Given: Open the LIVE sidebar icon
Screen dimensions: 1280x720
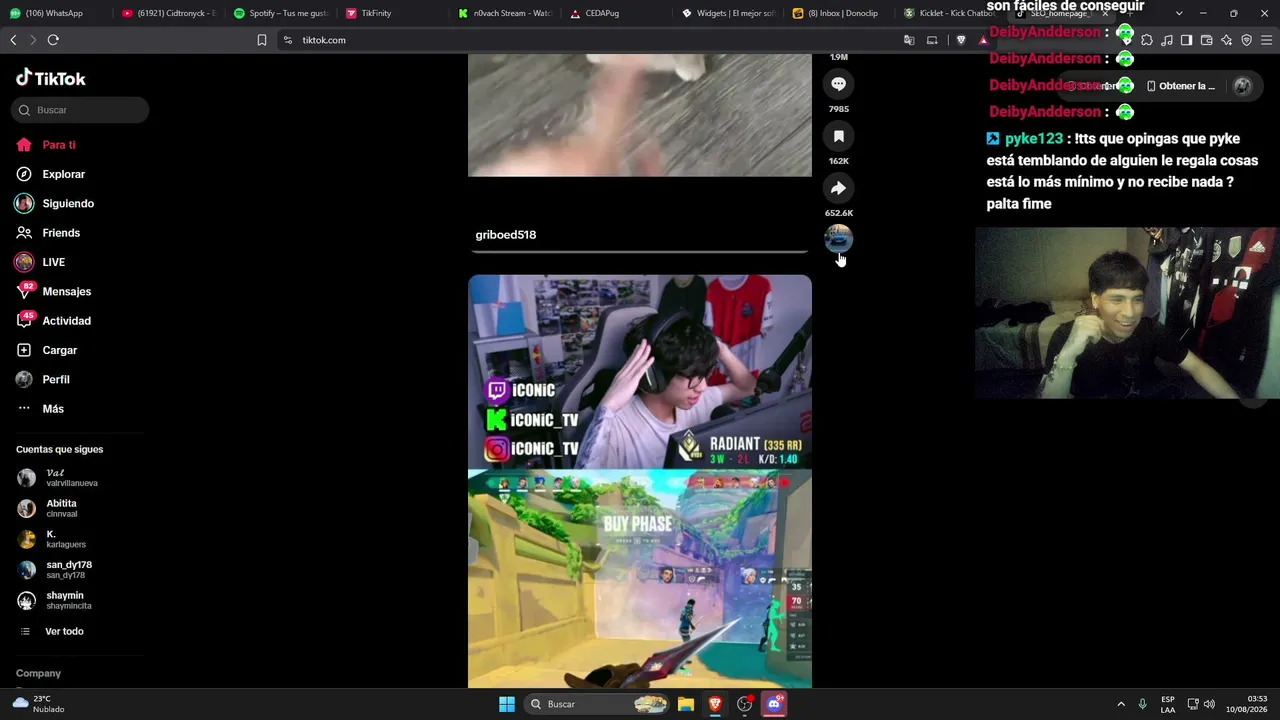Looking at the screenshot, I should pyautogui.click(x=24, y=262).
